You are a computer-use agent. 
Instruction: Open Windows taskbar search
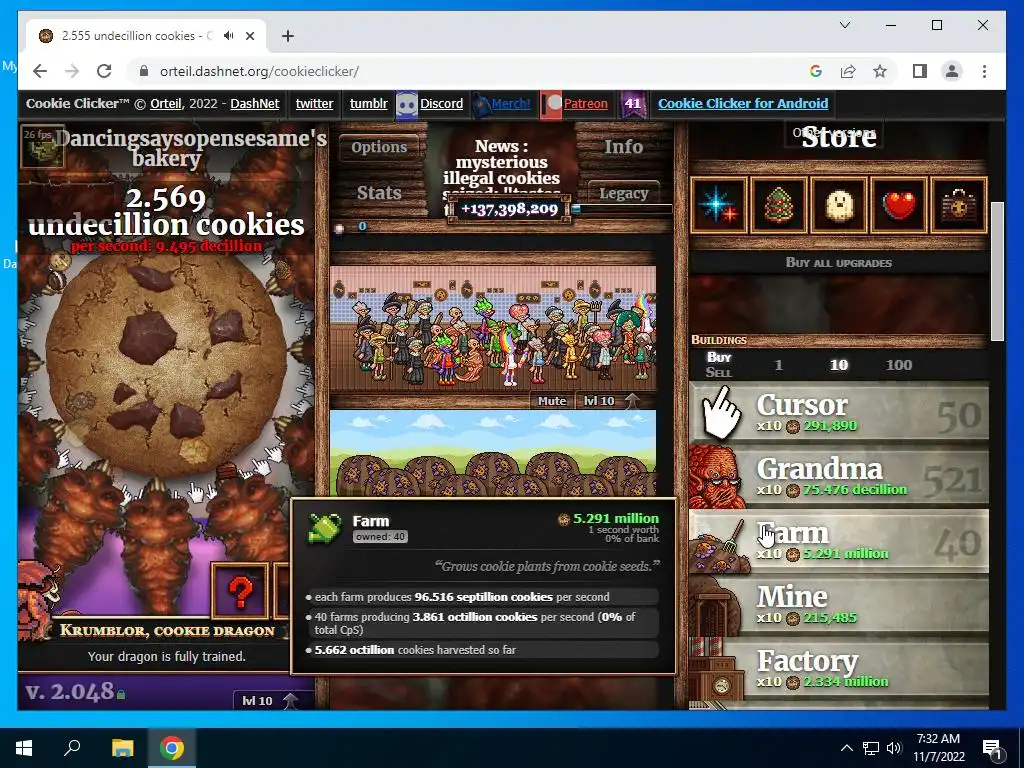coord(72,748)
